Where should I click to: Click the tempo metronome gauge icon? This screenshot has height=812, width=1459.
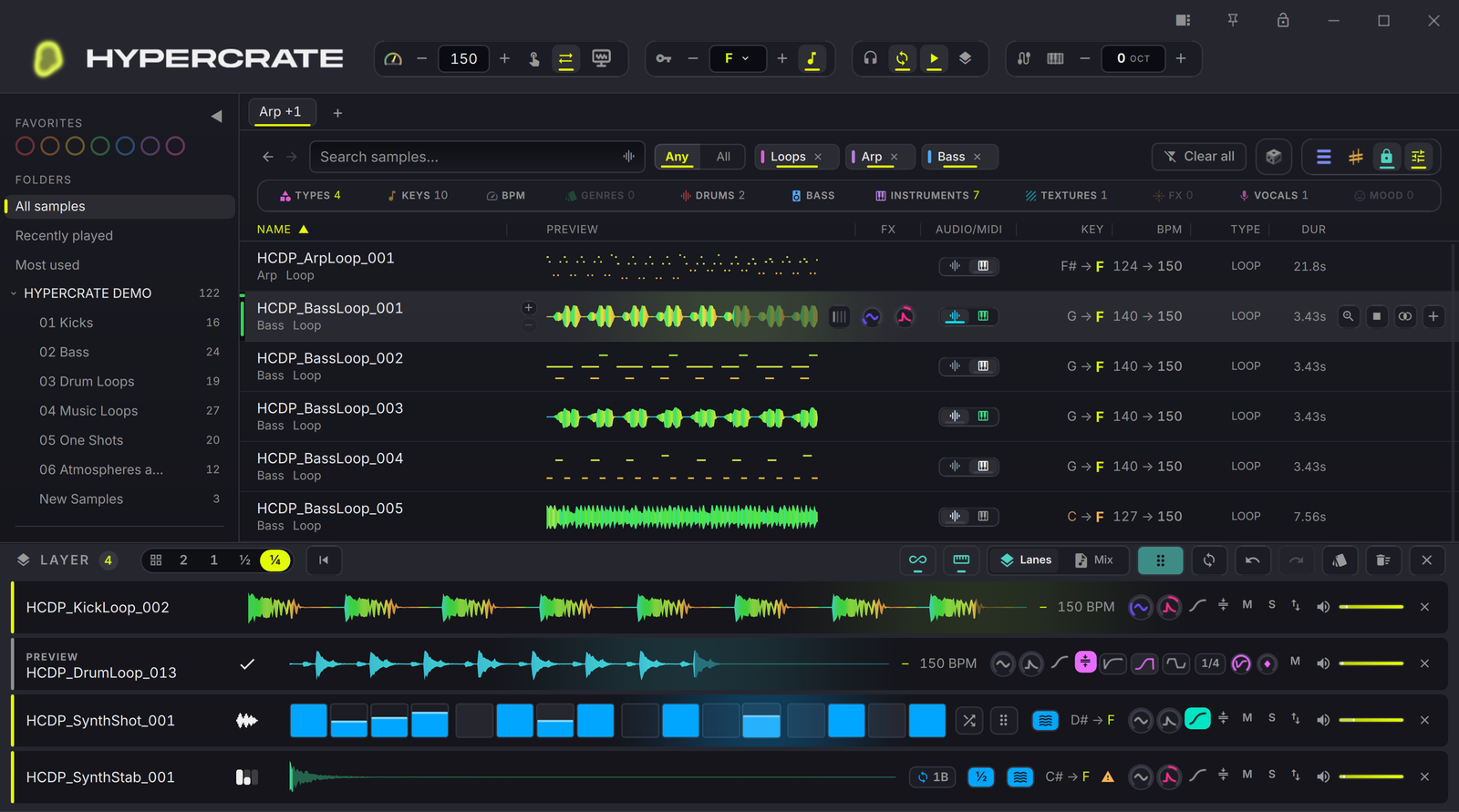[x=393, y=58]
